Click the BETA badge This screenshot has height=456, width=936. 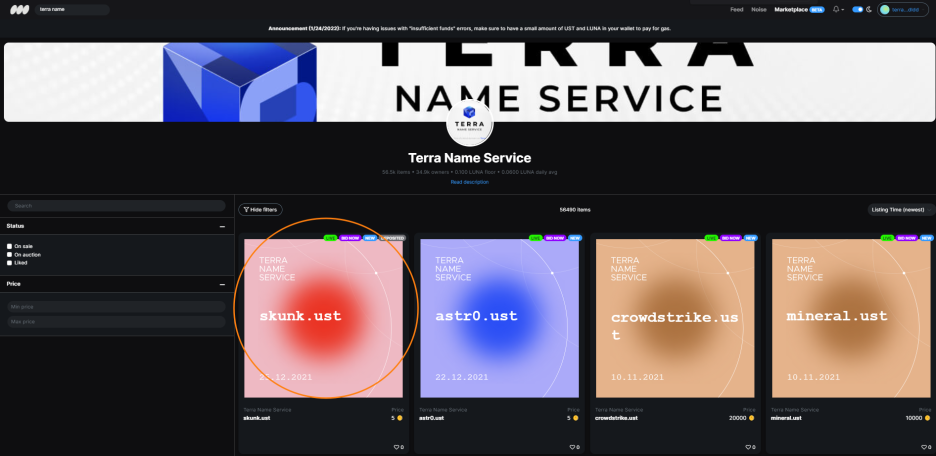(817, 10)
